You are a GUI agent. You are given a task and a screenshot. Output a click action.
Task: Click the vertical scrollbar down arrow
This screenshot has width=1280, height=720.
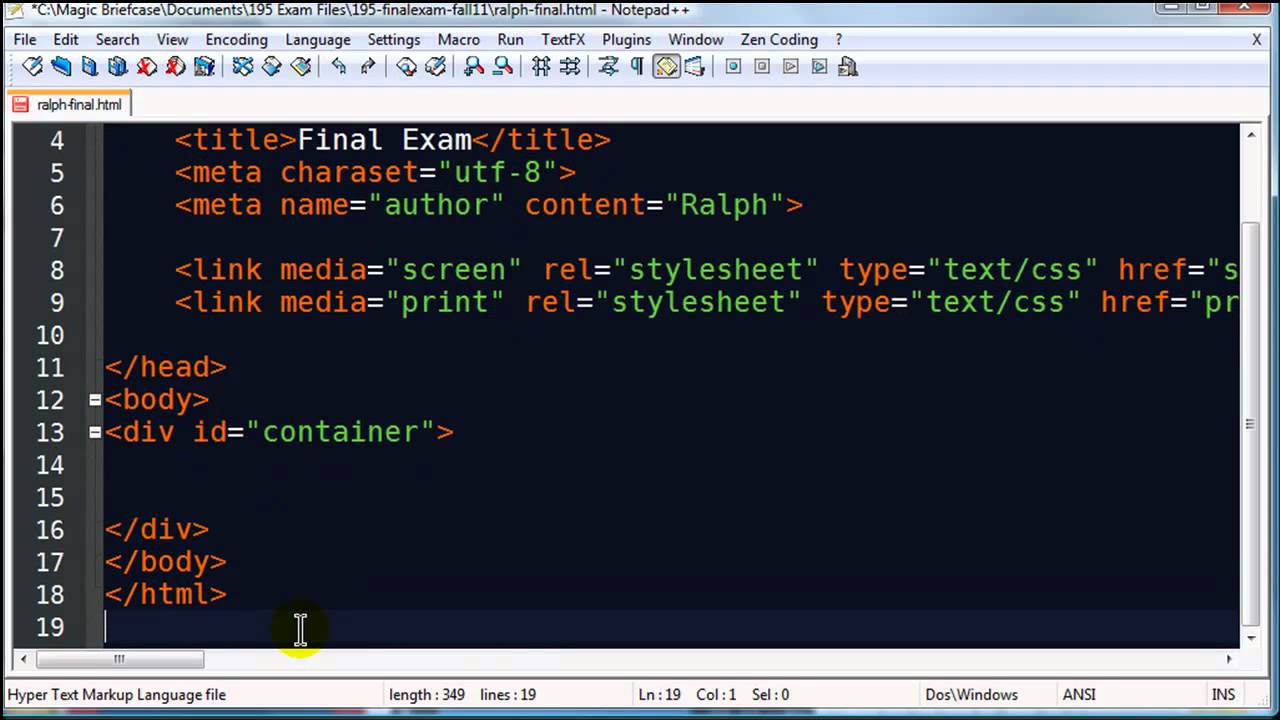click(x=1251, y=637)
